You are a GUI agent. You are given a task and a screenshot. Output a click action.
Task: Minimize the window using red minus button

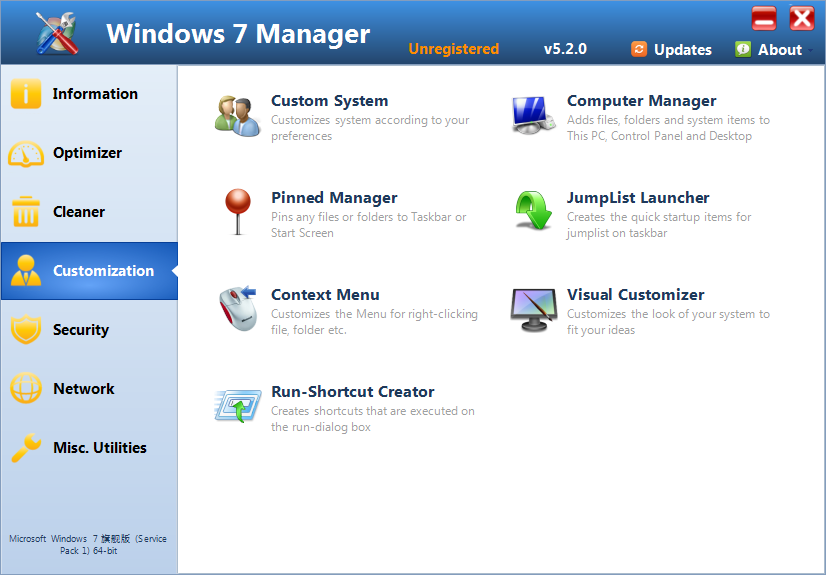point(764,18)
